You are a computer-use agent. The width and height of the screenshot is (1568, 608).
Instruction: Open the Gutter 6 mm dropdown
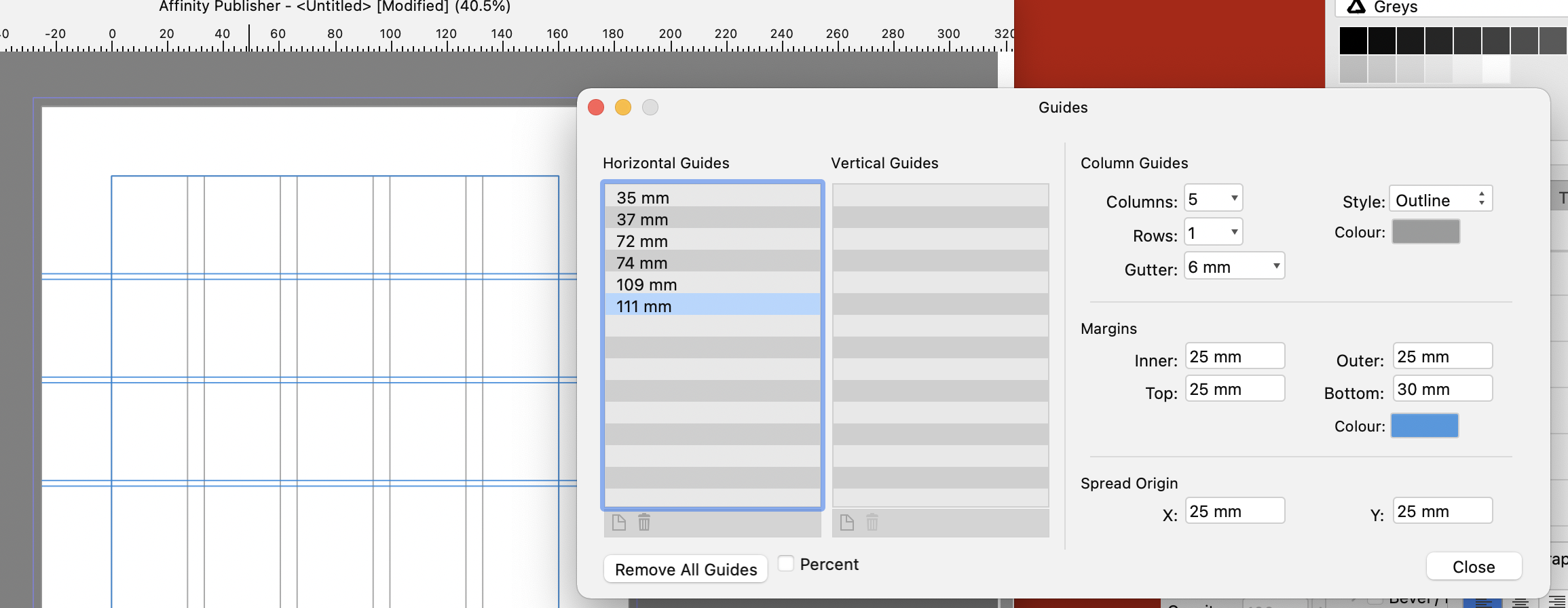1234,267
